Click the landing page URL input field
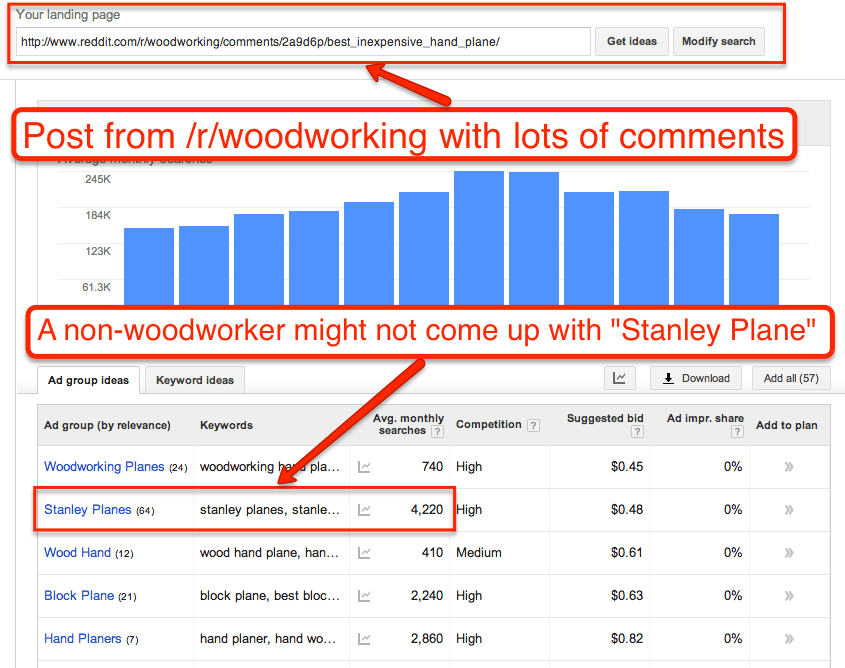 point(300,41)
